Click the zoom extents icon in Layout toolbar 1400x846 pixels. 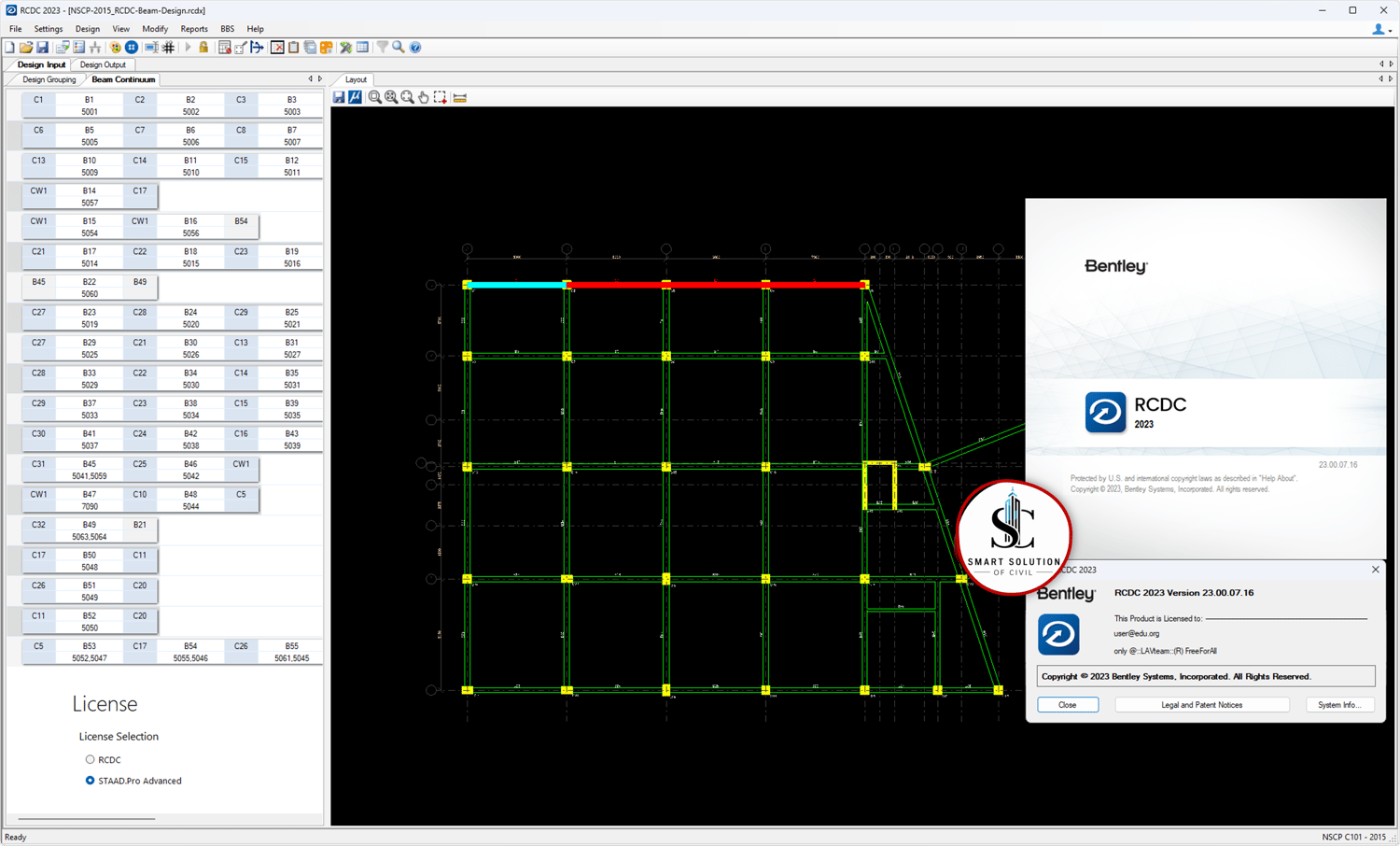391,97
